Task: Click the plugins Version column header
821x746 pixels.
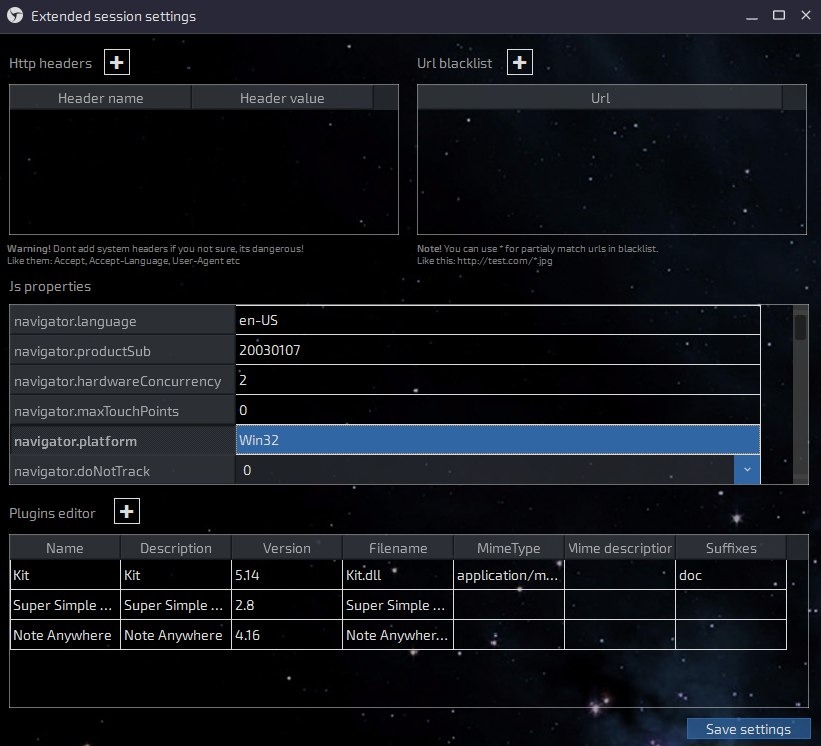Action: pos(287,548)
